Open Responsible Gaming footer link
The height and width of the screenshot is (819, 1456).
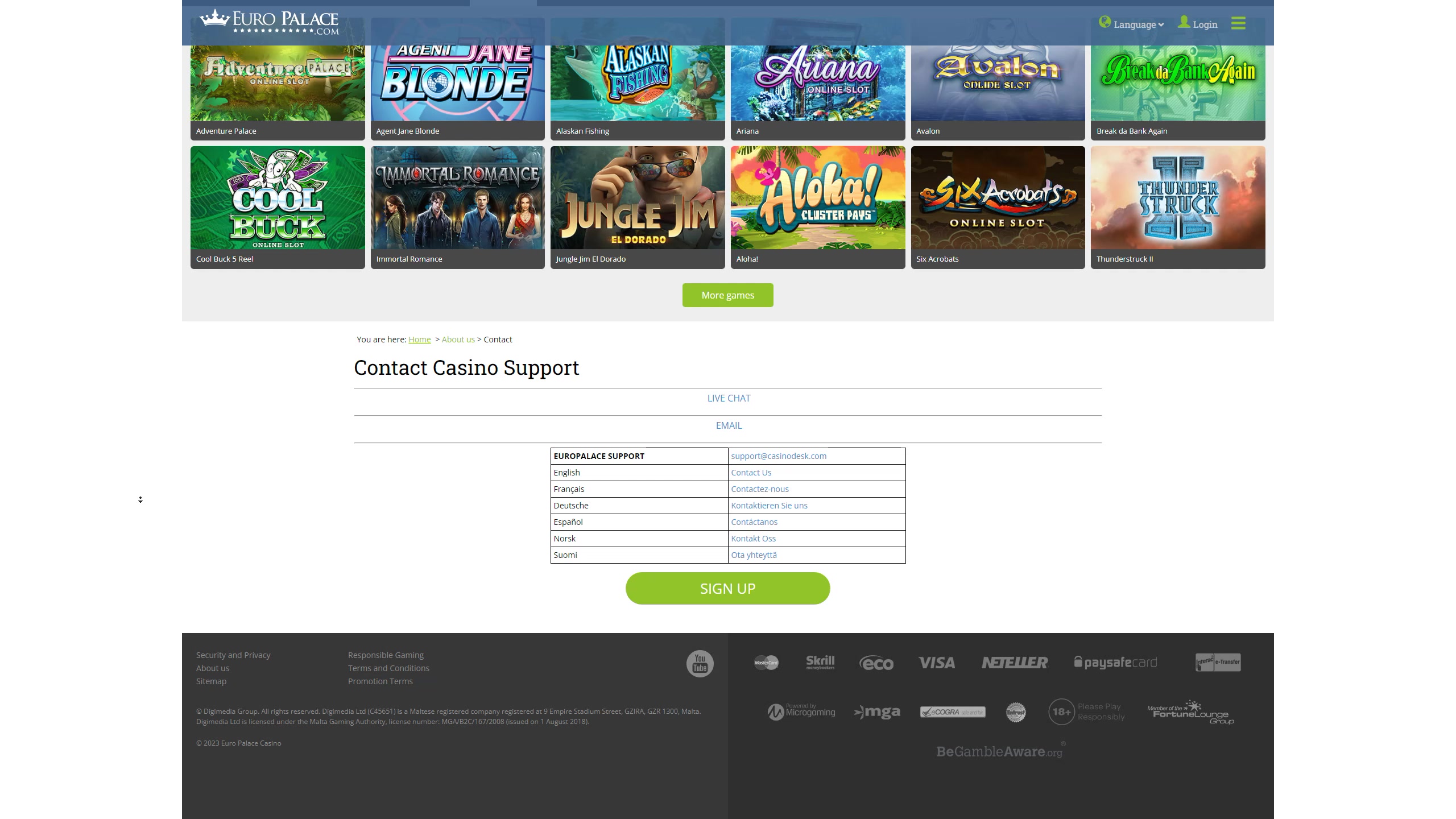click(386, 655)
